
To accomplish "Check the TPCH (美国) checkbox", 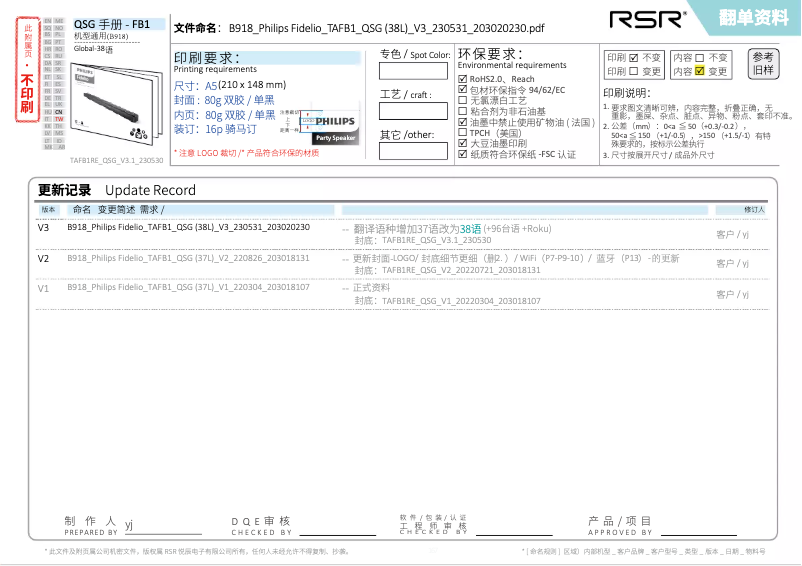I will (462, 133).
